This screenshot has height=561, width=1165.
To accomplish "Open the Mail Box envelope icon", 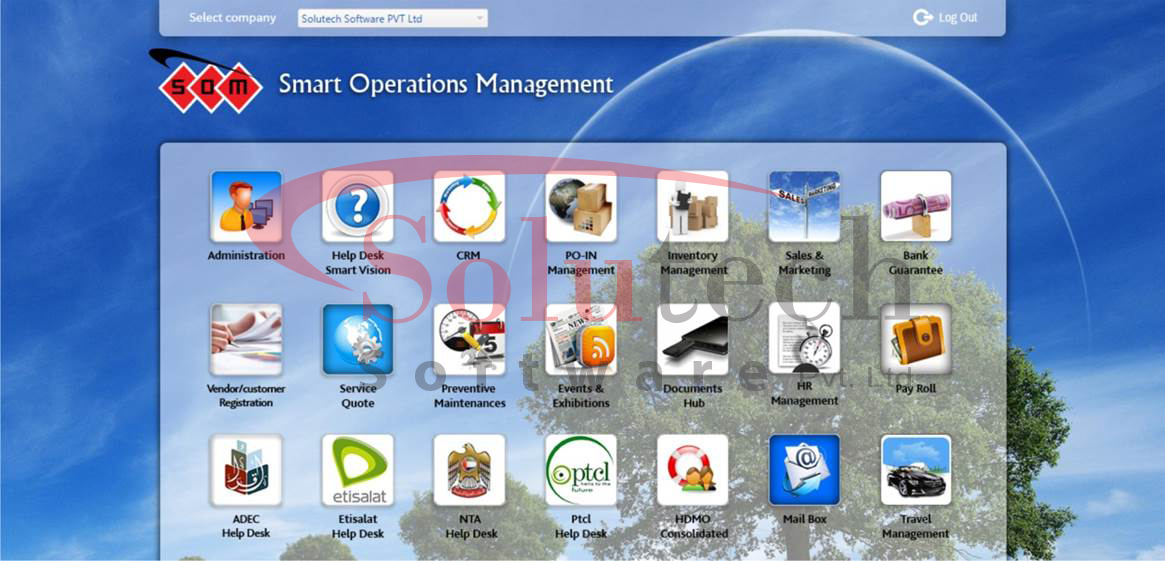I will tap(805, 470).
